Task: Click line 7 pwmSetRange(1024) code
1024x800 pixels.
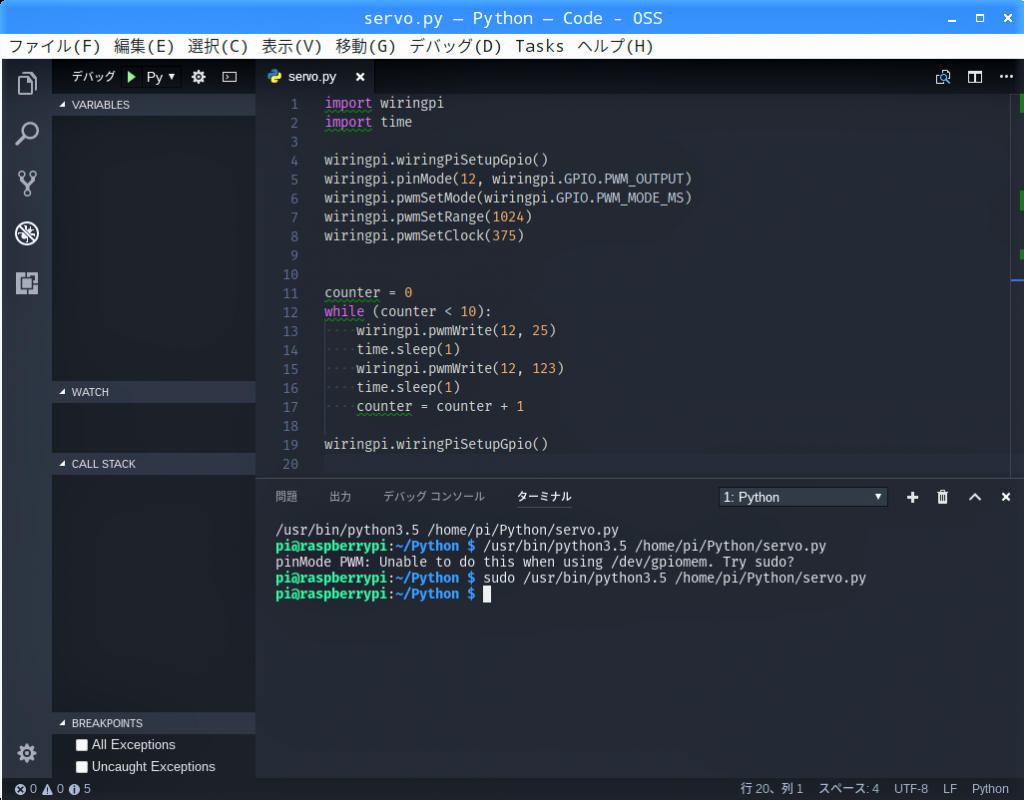Action: [x=428, y=217]
